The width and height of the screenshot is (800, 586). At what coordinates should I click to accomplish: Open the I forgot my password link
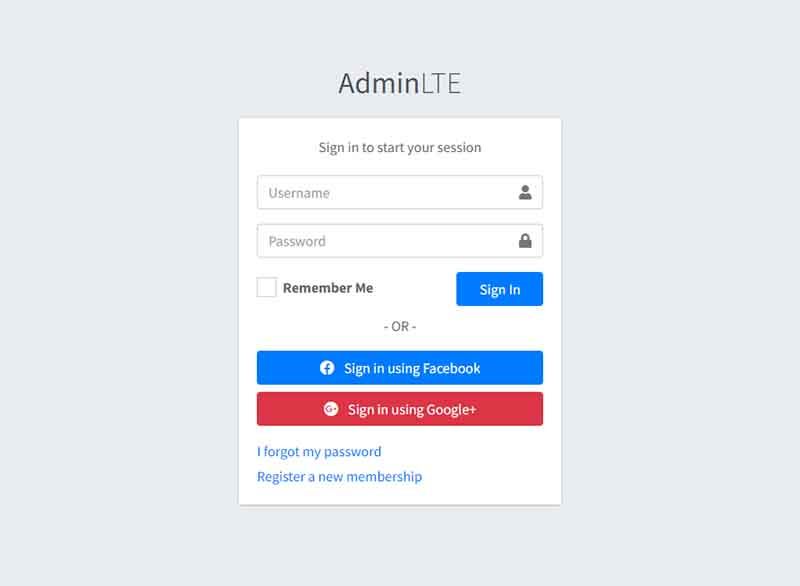(319, 452)
